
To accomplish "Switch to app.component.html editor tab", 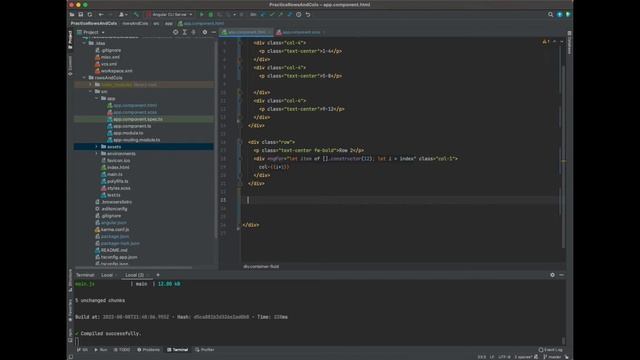I will 246,32.
